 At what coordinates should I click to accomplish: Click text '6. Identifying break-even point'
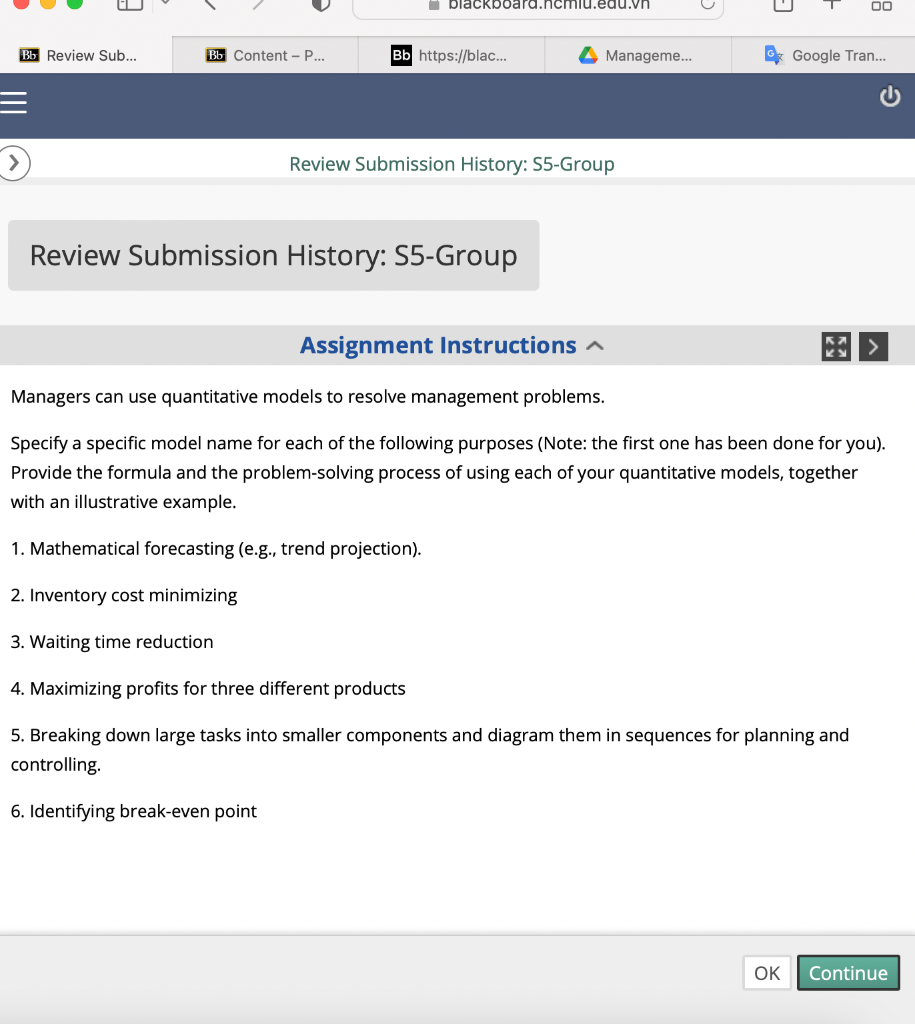coord(134,811)
